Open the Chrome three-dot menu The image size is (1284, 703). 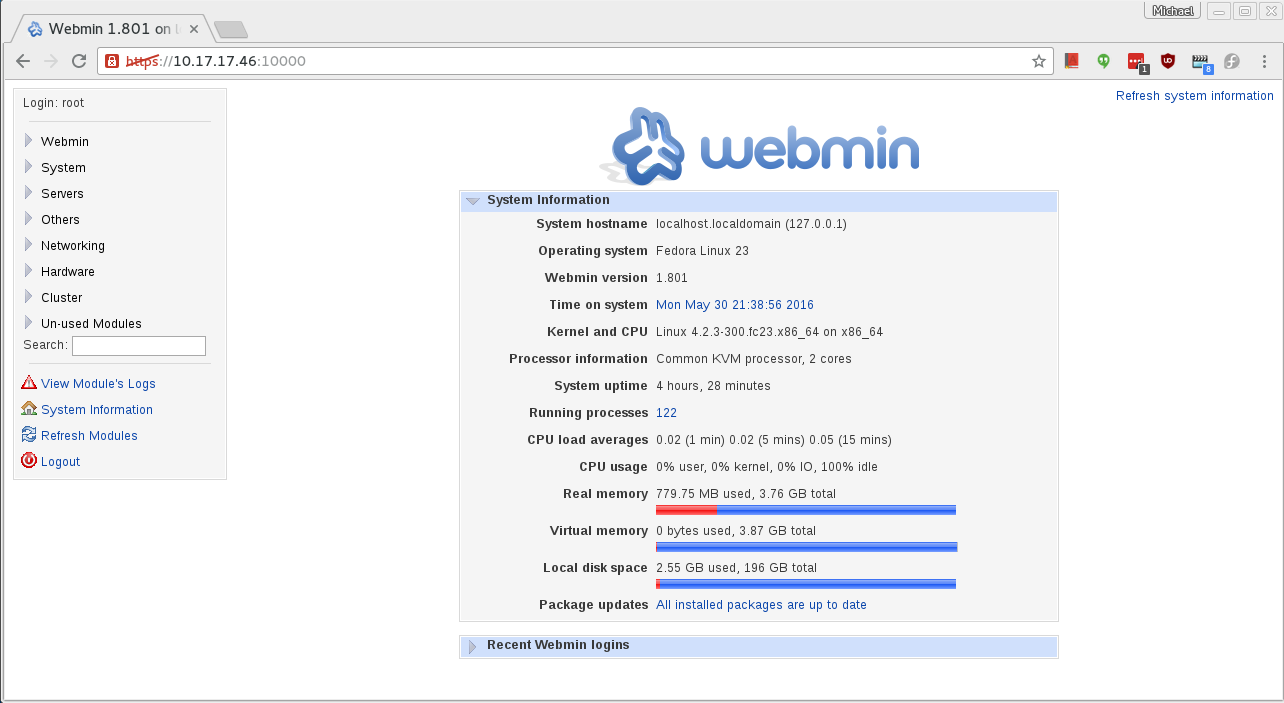tap(1264, 61)
